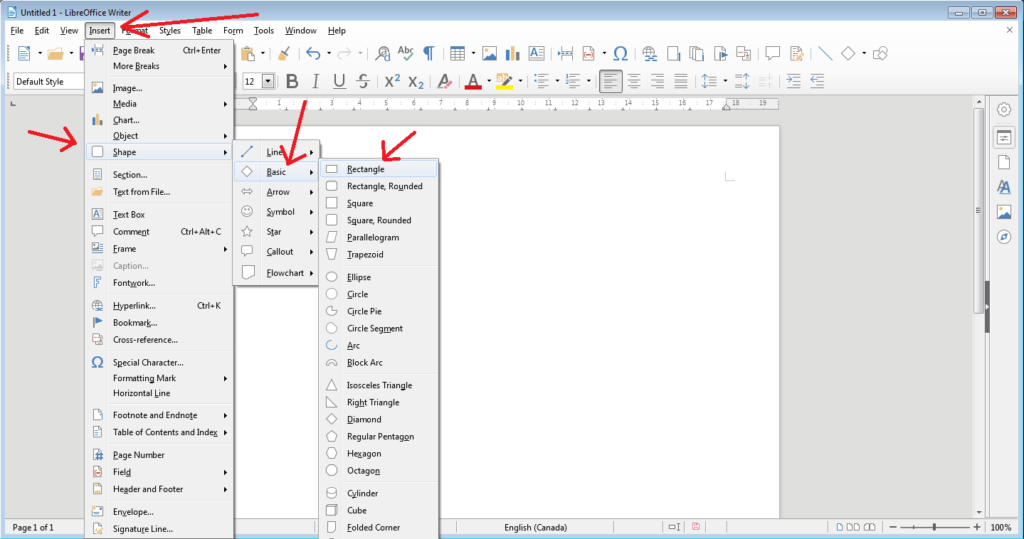Open the Tools menu
The height and width of the screenshot is (539, 1024).
(263, 31)
